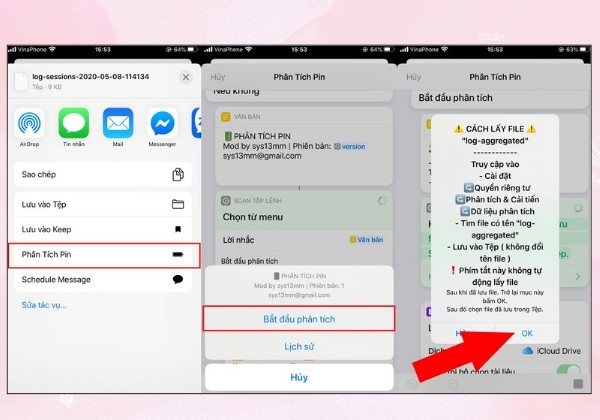Tap the Bắt đầu phân tích header item
Image resolution: width=600 pixels, height=420 pixels.
[x=455, y=98]
